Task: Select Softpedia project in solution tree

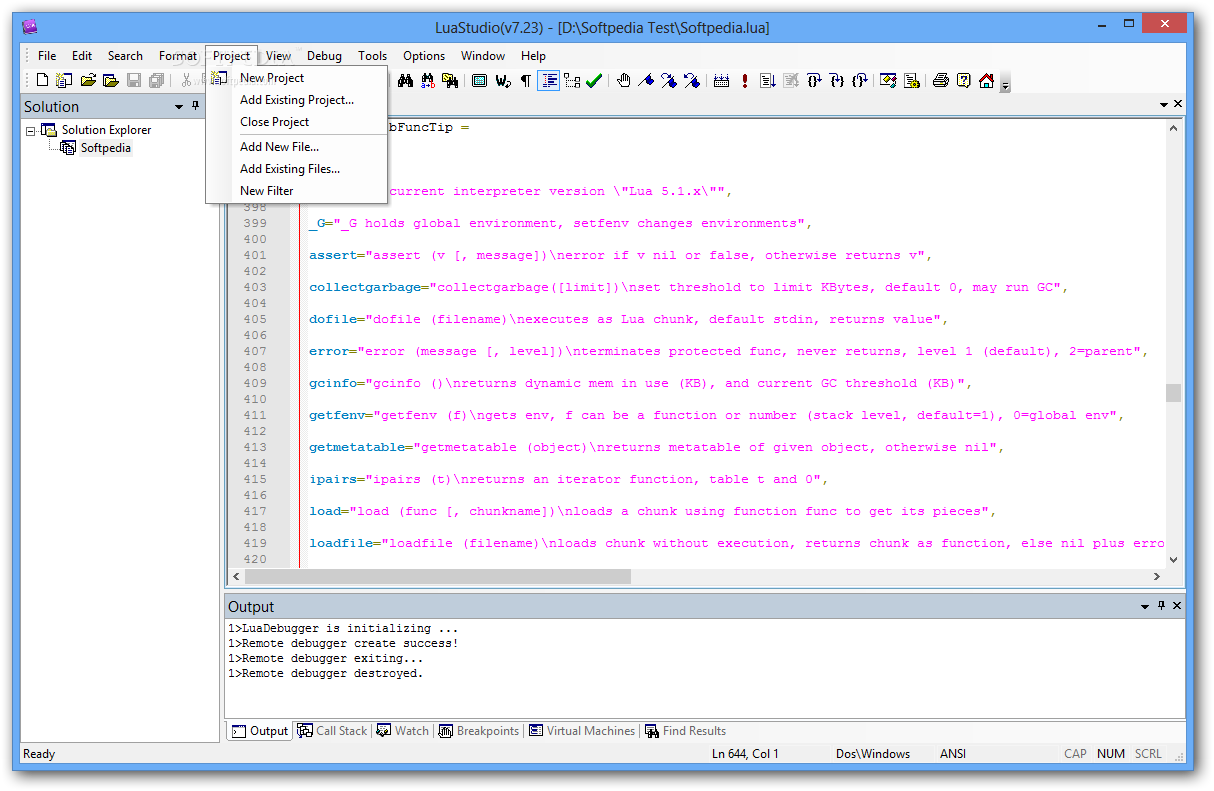Action: click(x=105, y=148)
